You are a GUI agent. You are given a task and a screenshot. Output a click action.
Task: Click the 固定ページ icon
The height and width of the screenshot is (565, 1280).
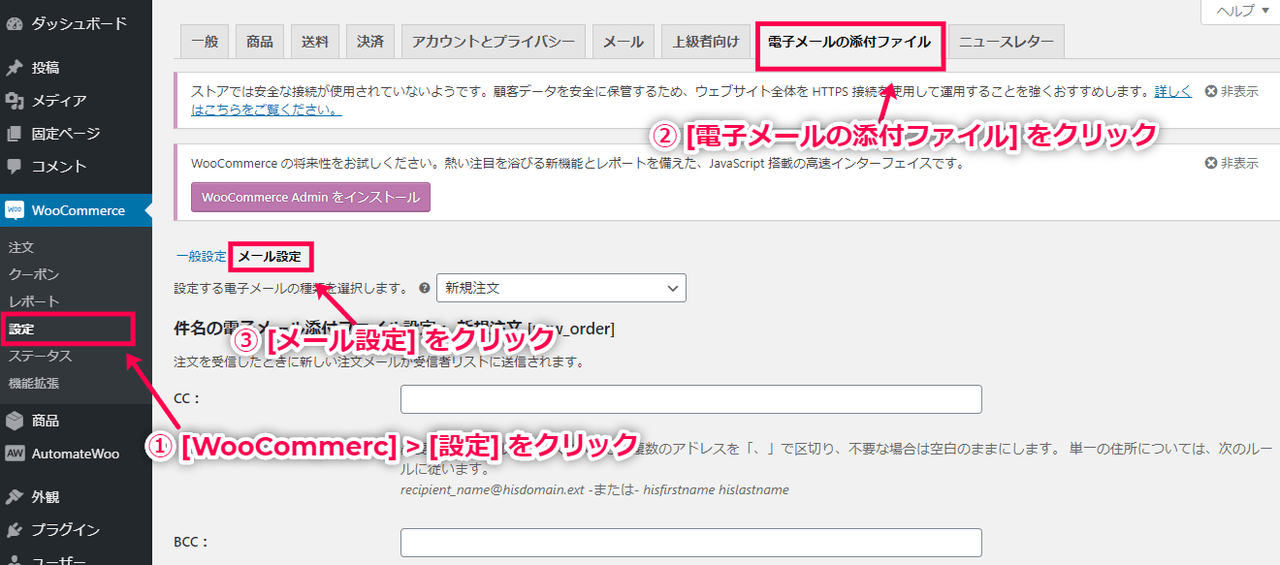(x=14, y=134)
